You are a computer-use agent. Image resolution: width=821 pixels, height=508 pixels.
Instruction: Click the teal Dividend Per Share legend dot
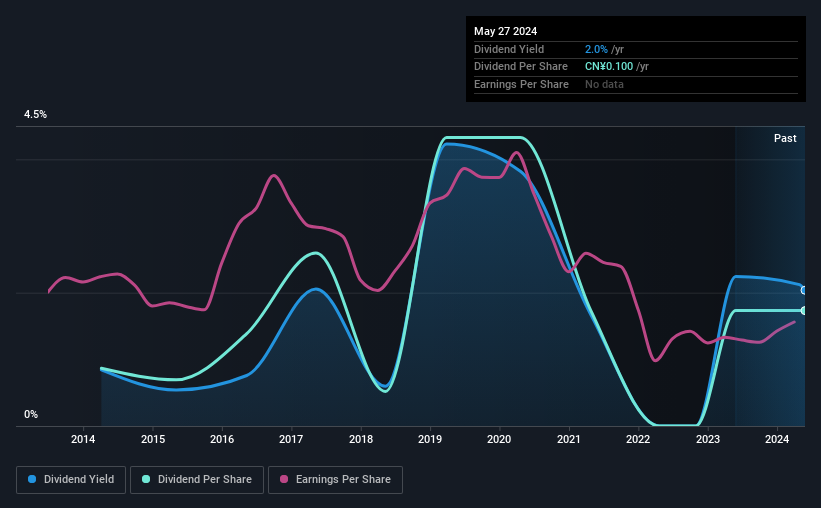tap(146, 479)
